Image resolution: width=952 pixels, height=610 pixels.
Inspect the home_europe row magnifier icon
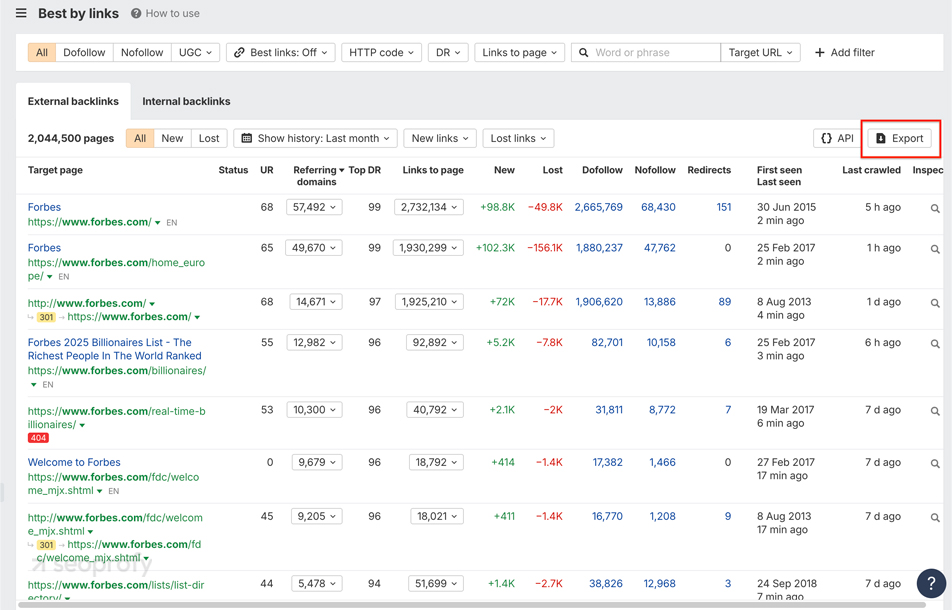(935, 249)
